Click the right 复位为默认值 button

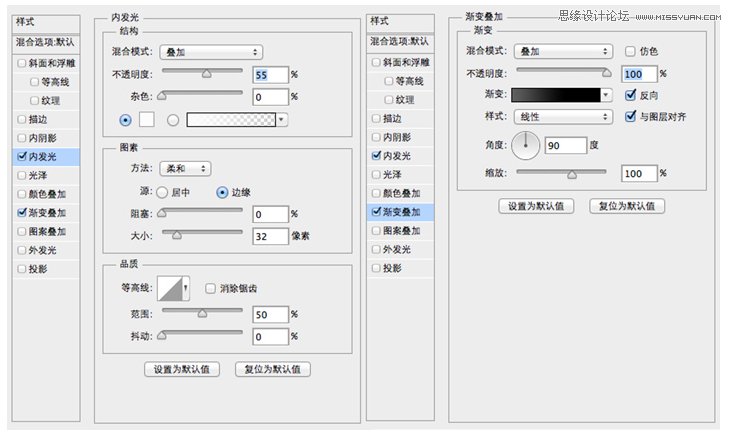coord(627,206)
